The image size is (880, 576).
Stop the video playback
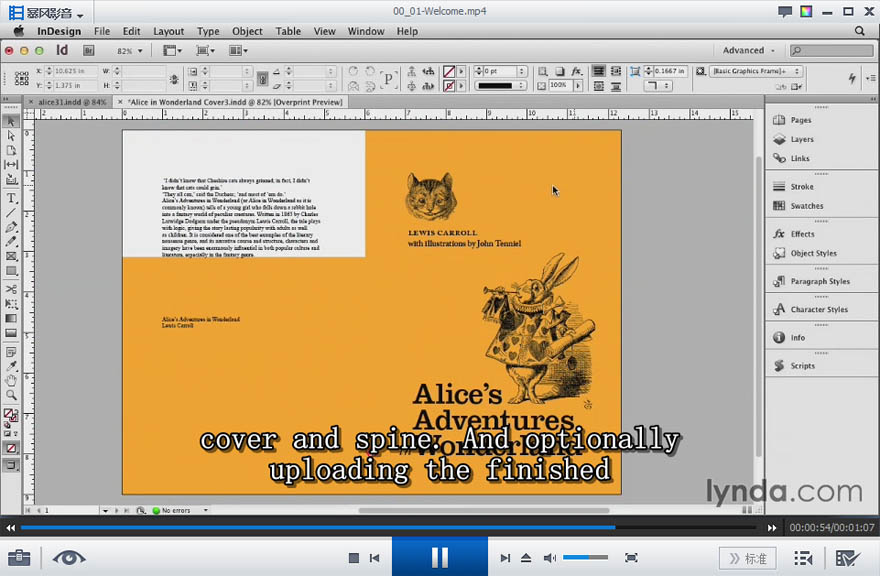tap(354, 558)
